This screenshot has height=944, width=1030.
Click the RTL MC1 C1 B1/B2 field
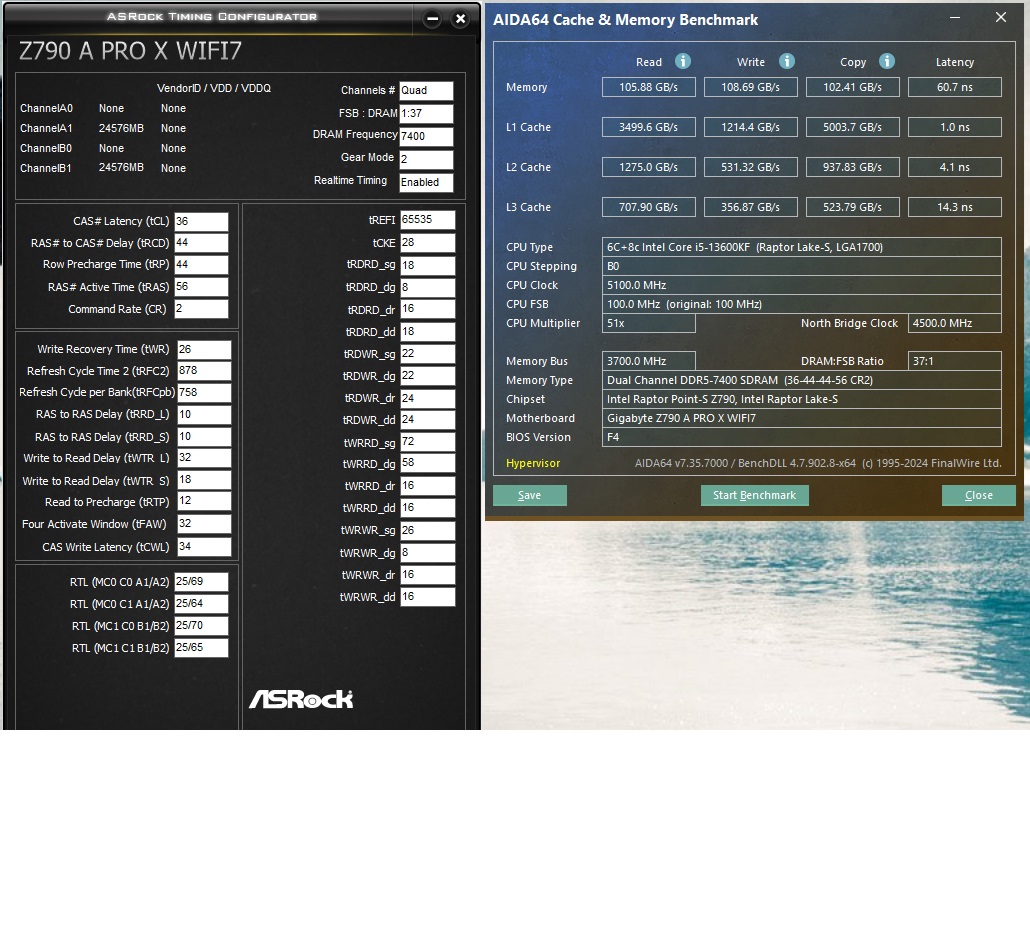[201, 648]
